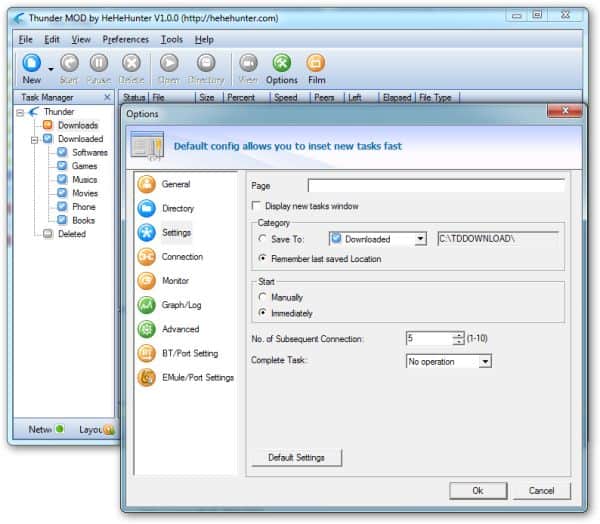Toggle Display new tasks window checkbox
Screen dimensions: 600x524
coord(256,206)
